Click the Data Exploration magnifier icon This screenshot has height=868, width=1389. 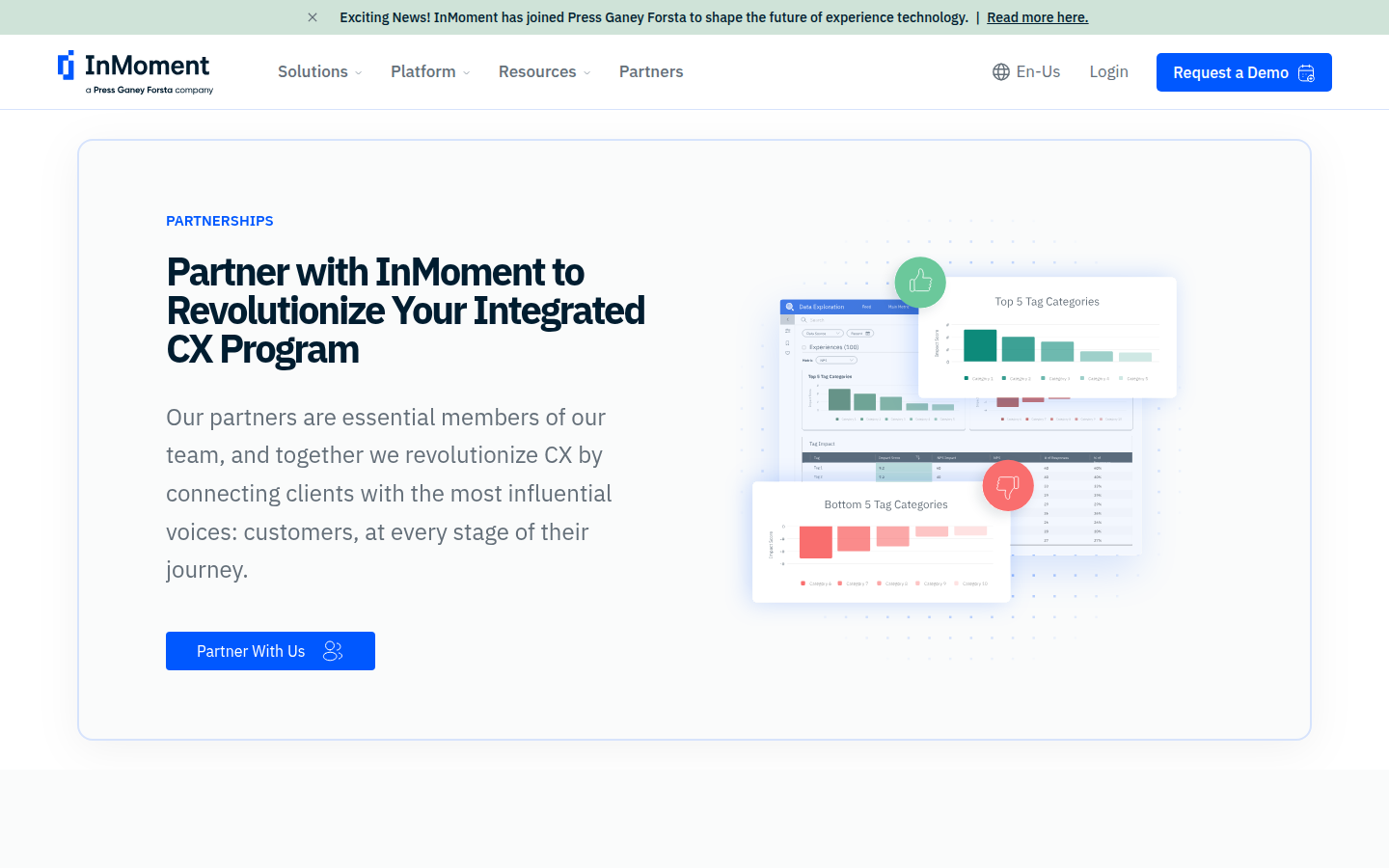(790, 307)
